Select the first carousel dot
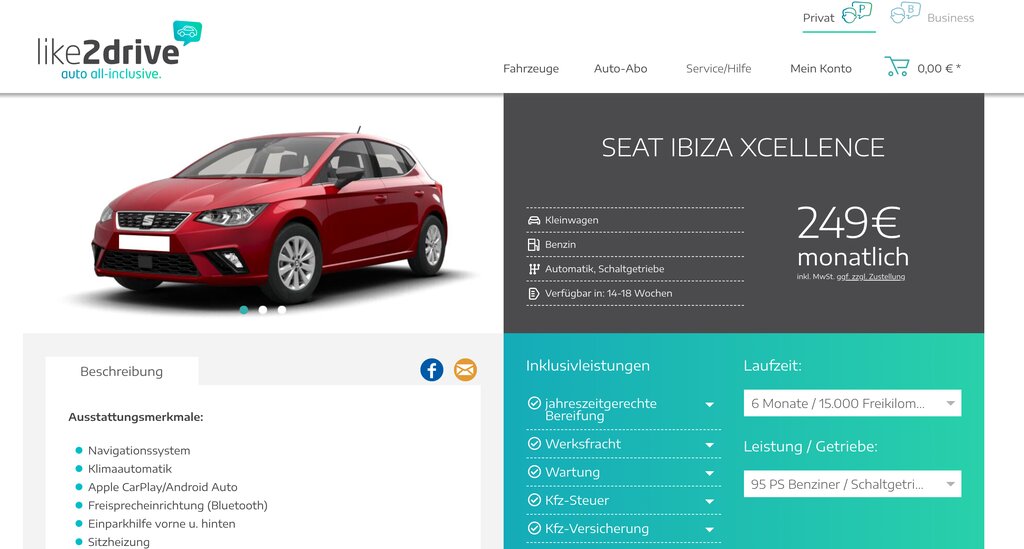This screenshot has height=549, width=1024. click(244, 310)
